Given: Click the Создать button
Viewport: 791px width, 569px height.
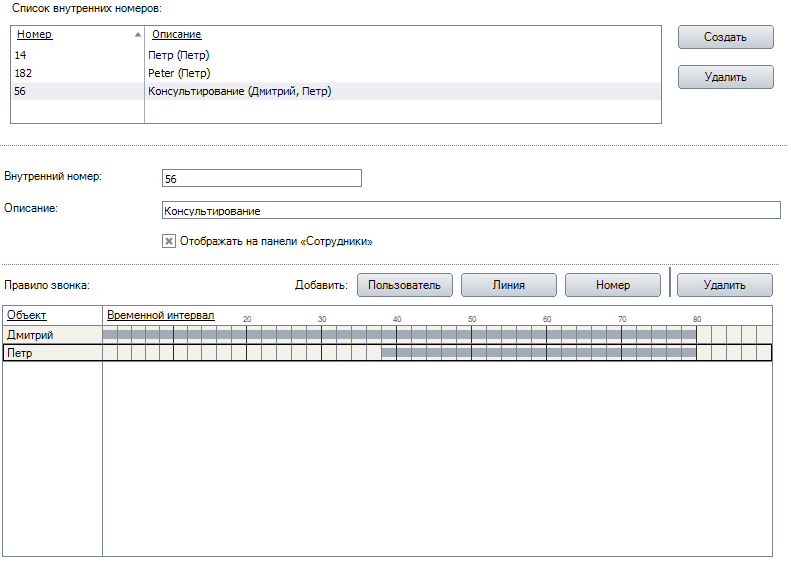Looking at the screenshot, I should click(725, 37).
